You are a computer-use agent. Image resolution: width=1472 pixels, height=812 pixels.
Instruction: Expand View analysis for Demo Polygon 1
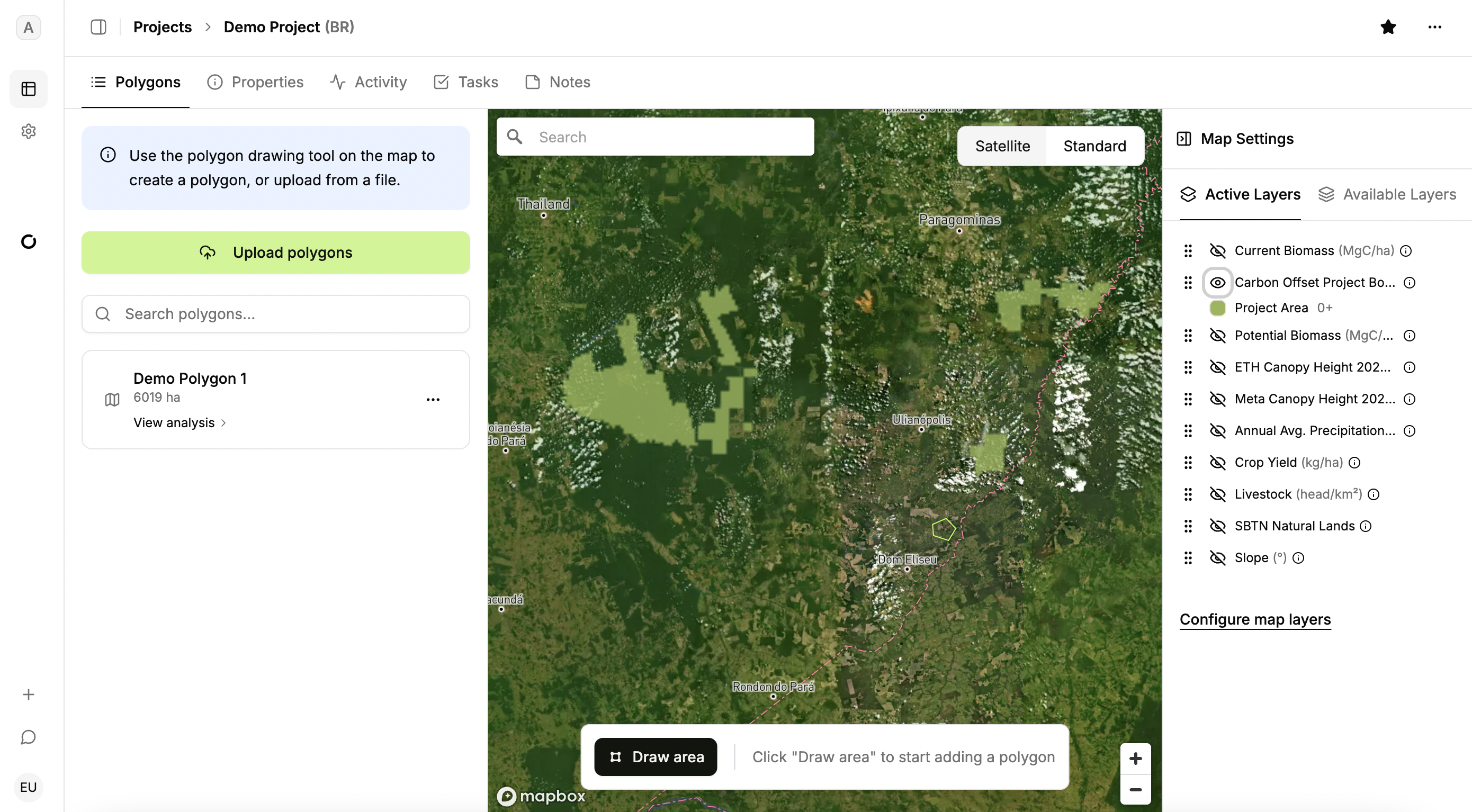pyautogui.click(x=180, y=423)
